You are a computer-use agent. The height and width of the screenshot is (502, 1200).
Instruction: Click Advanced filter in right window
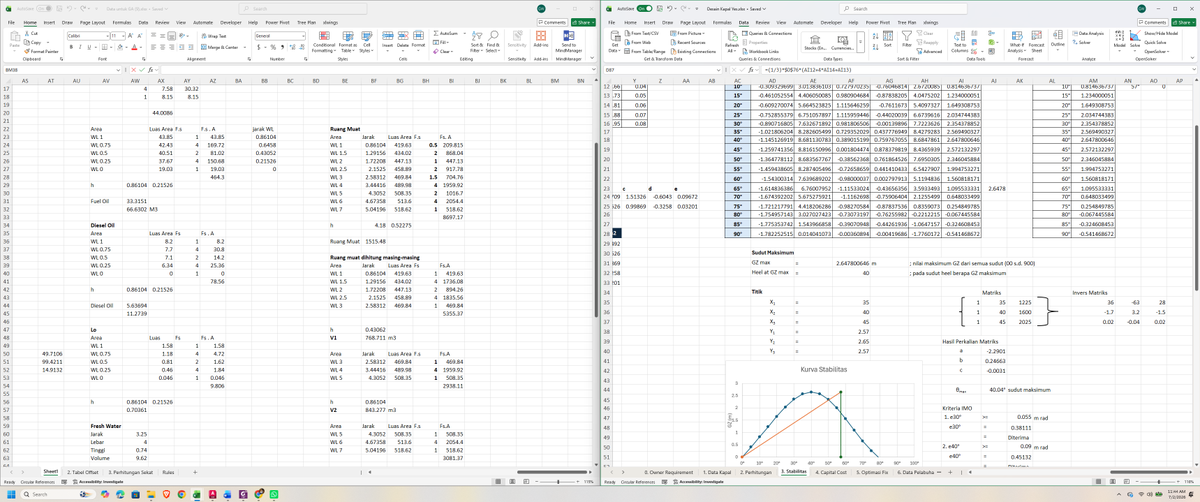coord(930,51)
